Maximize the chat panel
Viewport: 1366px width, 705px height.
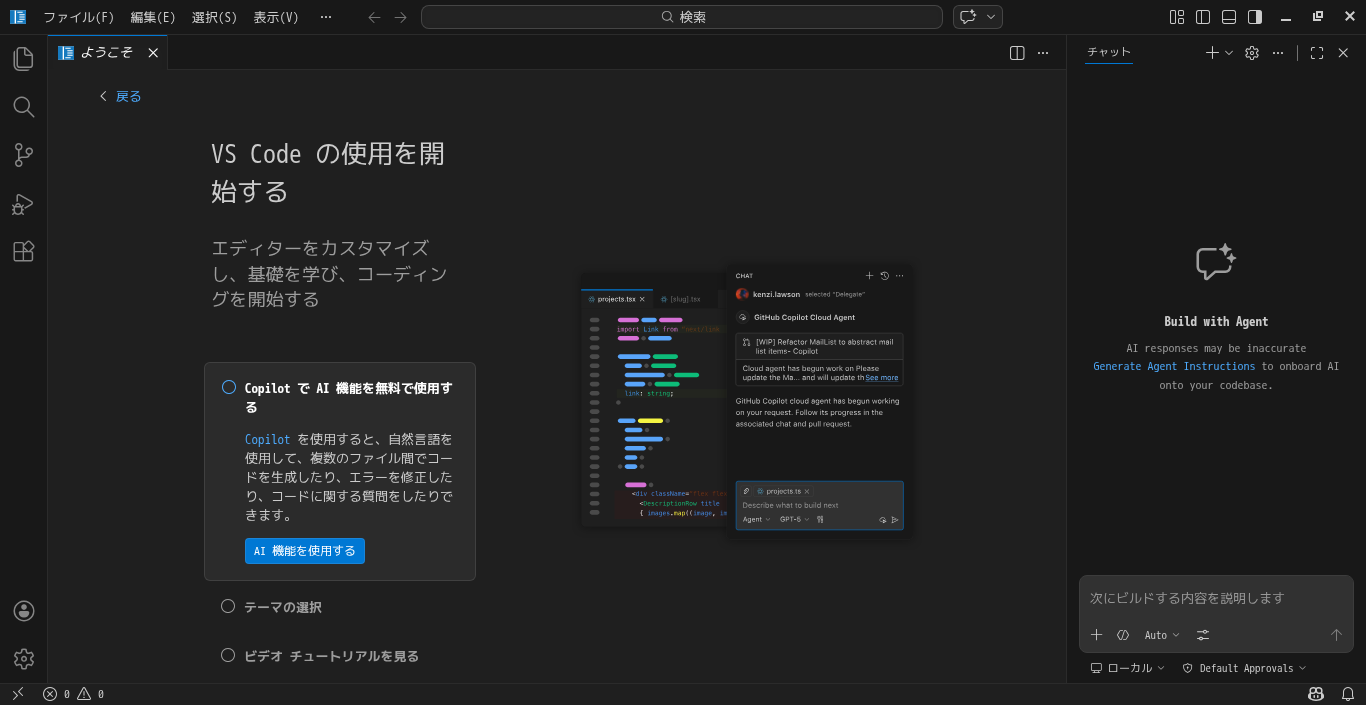pyautogui.click(x=1317, y=53)
